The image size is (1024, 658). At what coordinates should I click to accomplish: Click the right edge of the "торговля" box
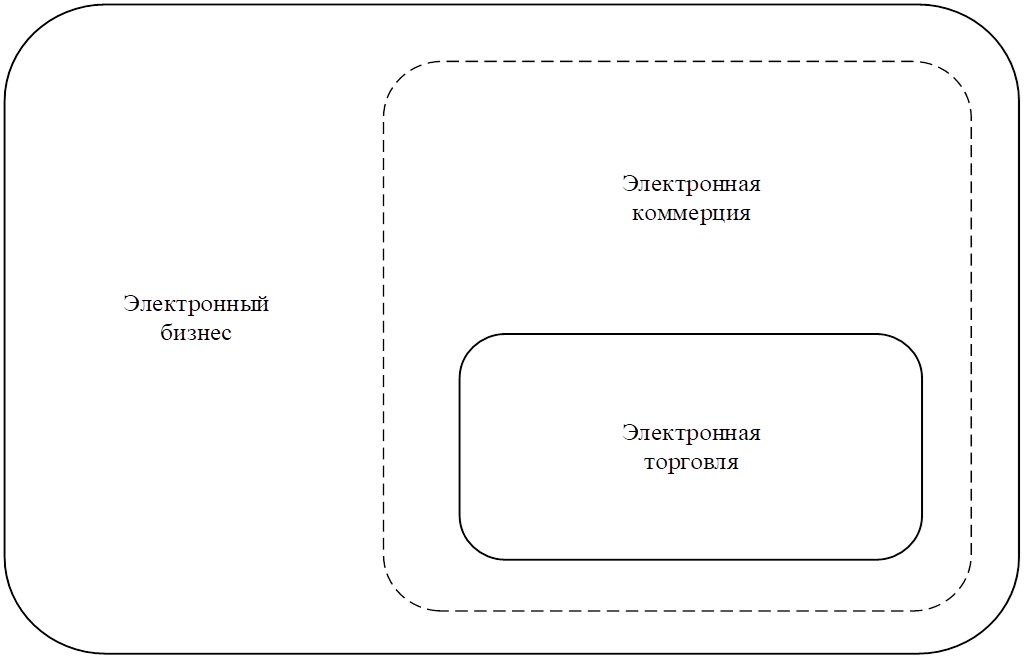pos(922,446)
